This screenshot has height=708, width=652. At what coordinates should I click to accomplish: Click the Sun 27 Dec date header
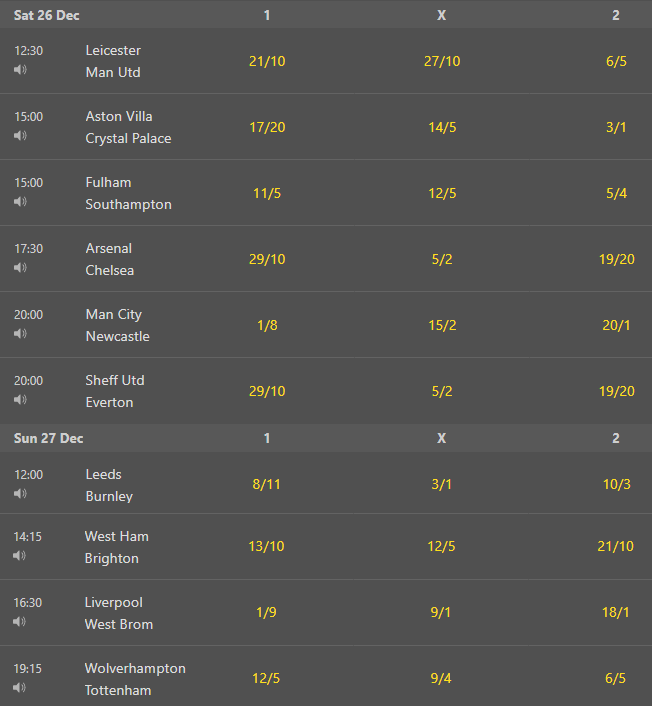pyautogui.click(x=48, y=438)
